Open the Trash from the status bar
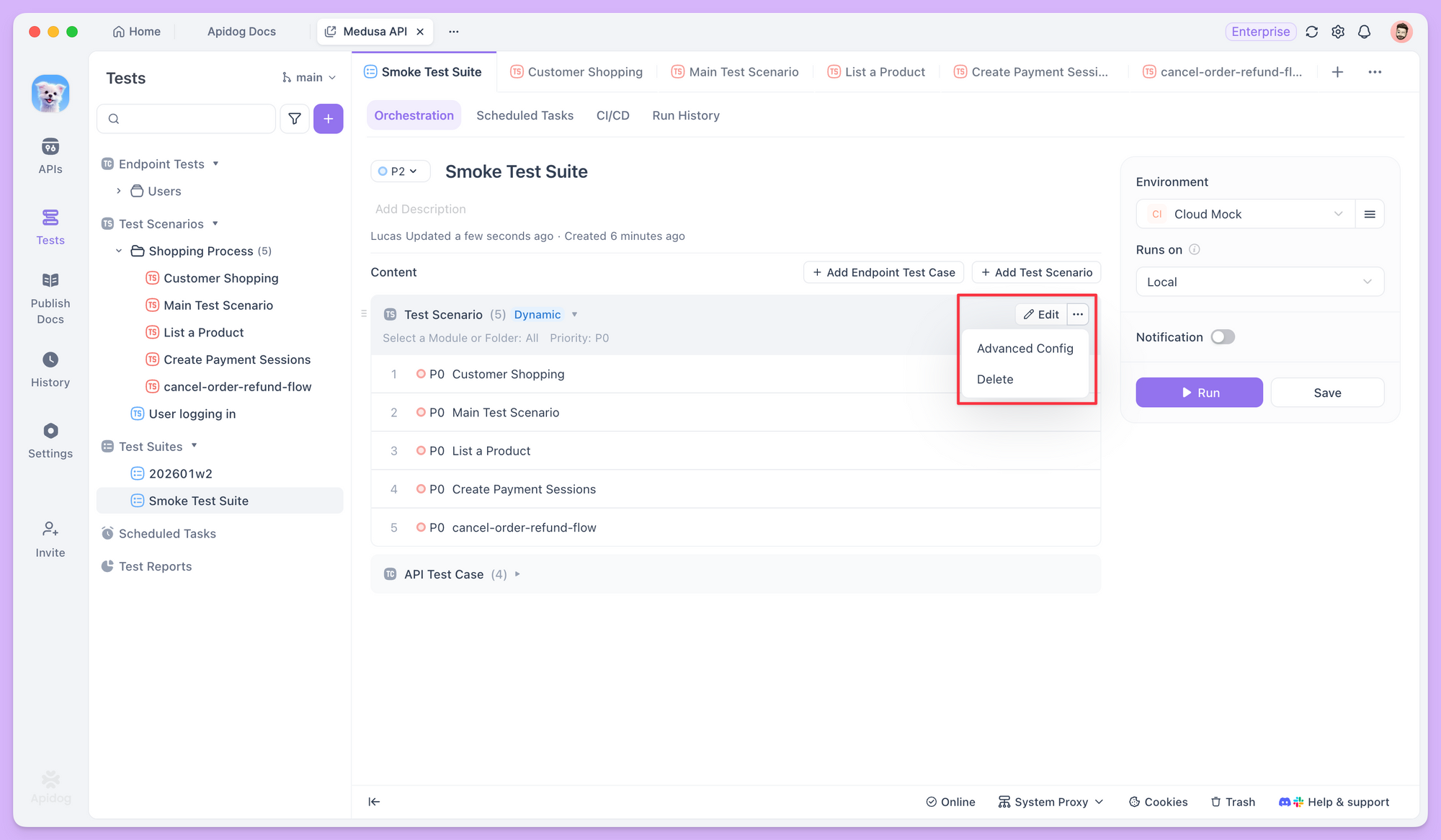The image size is (1441, 840). [1233, 801]
